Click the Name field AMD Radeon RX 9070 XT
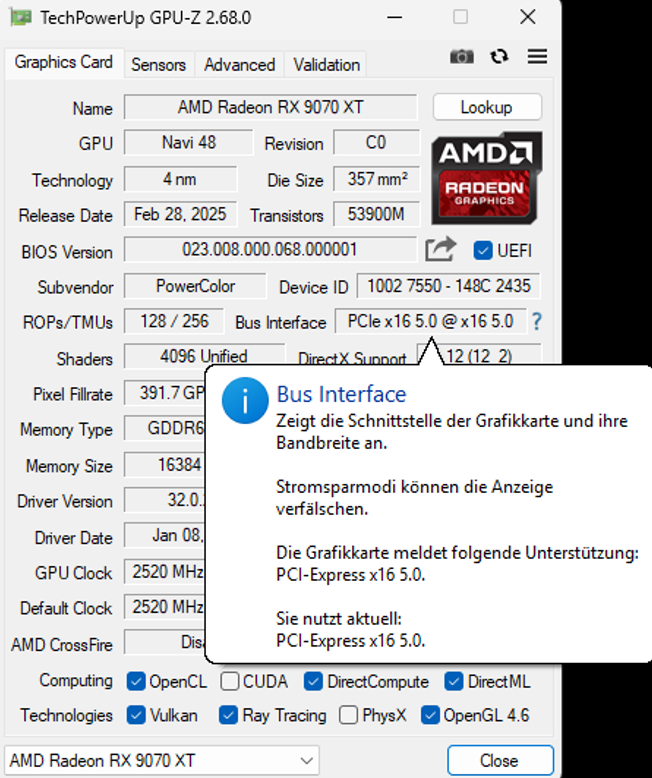652x778 pixels. 270,107
